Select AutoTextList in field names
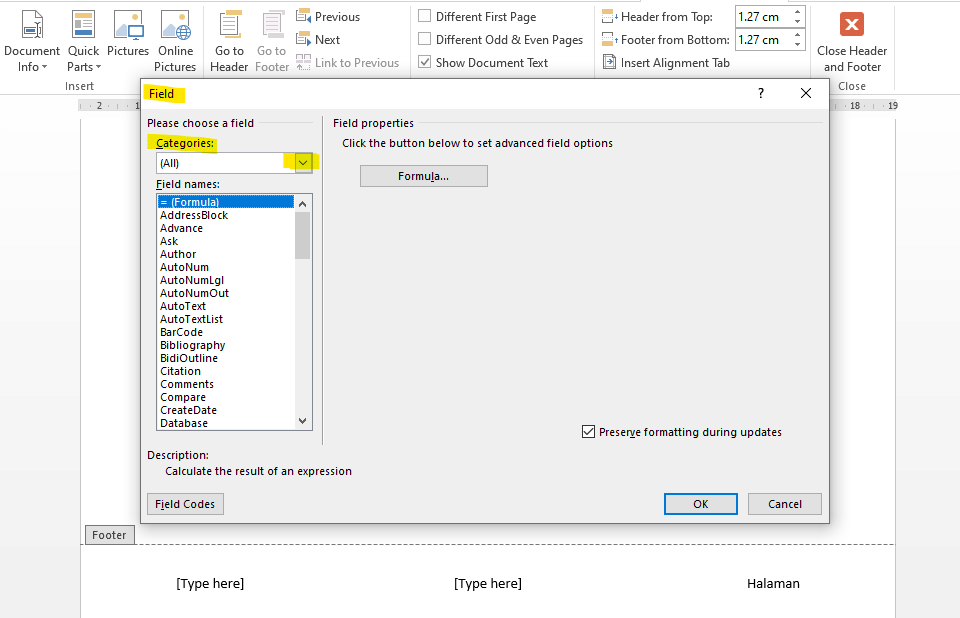The width and height of the screenshot is (960, 618). coord(225,319)
